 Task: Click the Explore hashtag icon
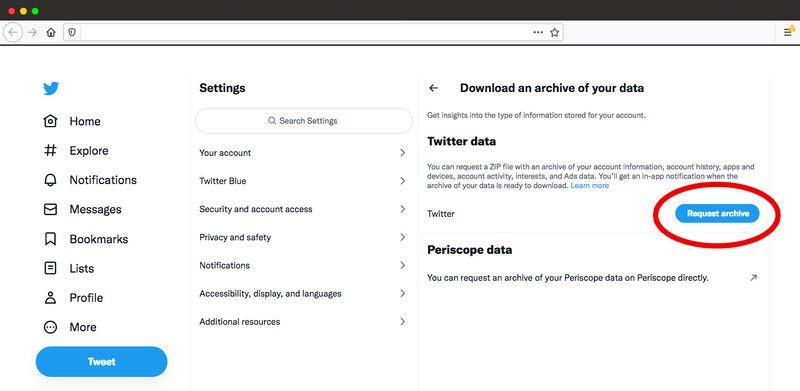point(51,151)
